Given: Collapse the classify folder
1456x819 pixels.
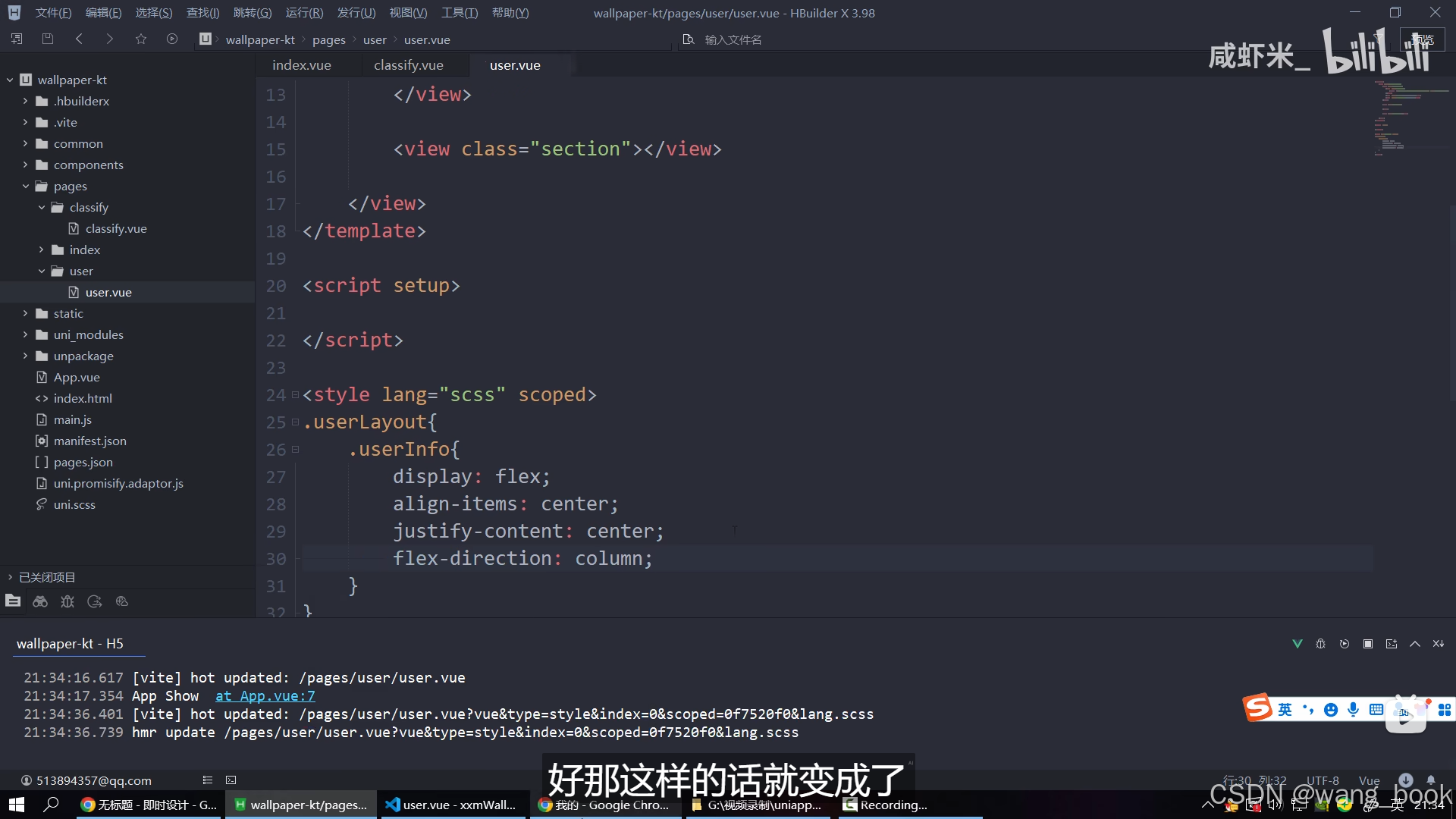Looking at the screenshot, I should pos(42,207).
